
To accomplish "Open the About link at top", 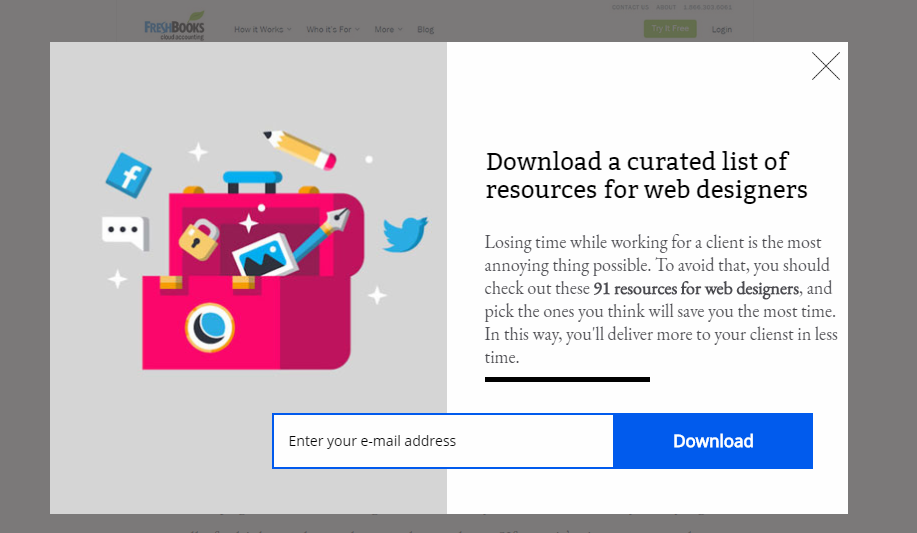I will (666, 7).
